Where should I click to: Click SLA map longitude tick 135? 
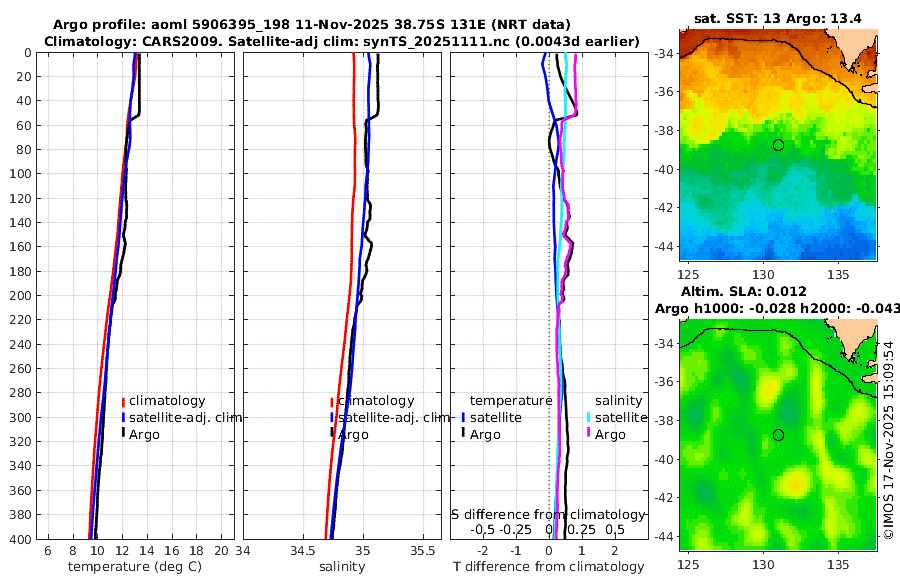point(839,564)
